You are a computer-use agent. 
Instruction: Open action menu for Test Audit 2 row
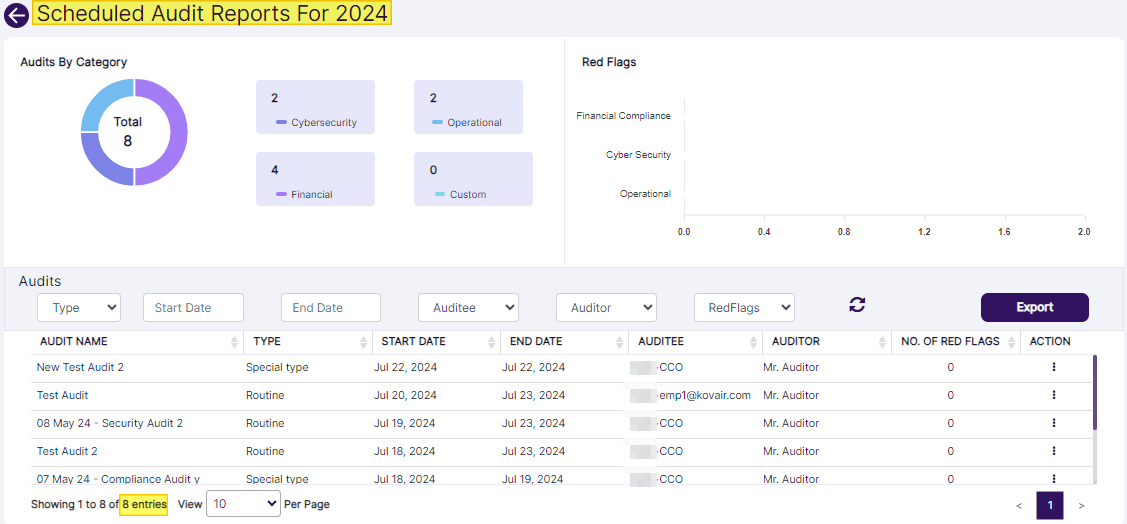(x=1054, y=451)
